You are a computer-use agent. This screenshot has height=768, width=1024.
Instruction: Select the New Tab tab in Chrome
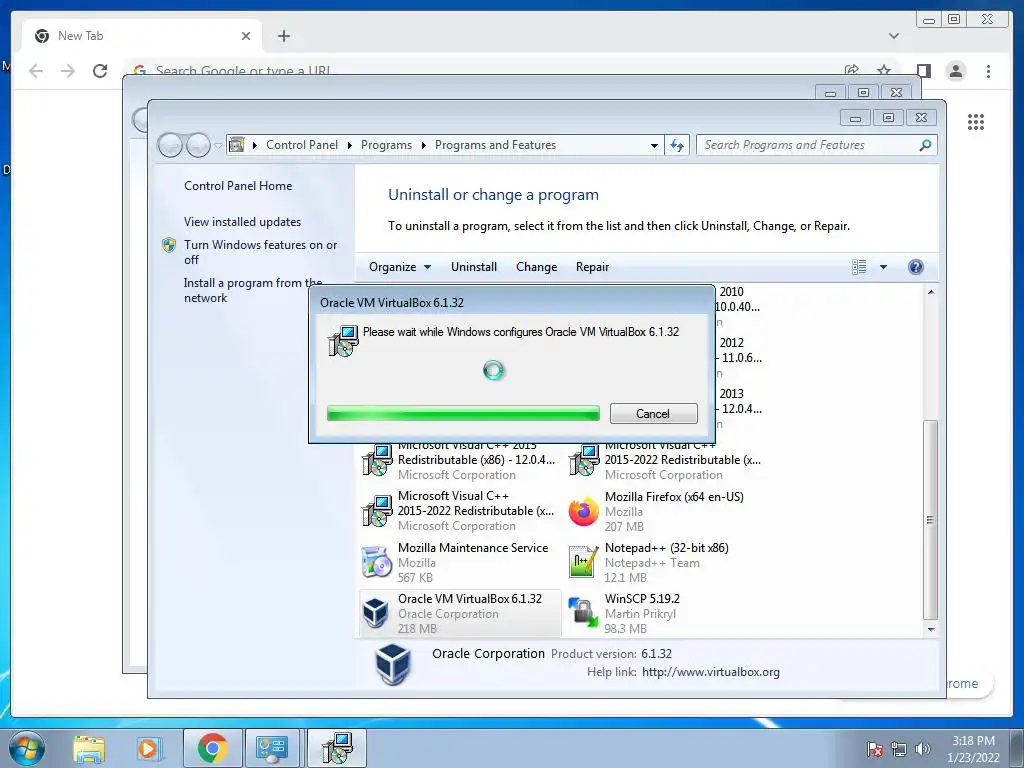tap(141, 36)
